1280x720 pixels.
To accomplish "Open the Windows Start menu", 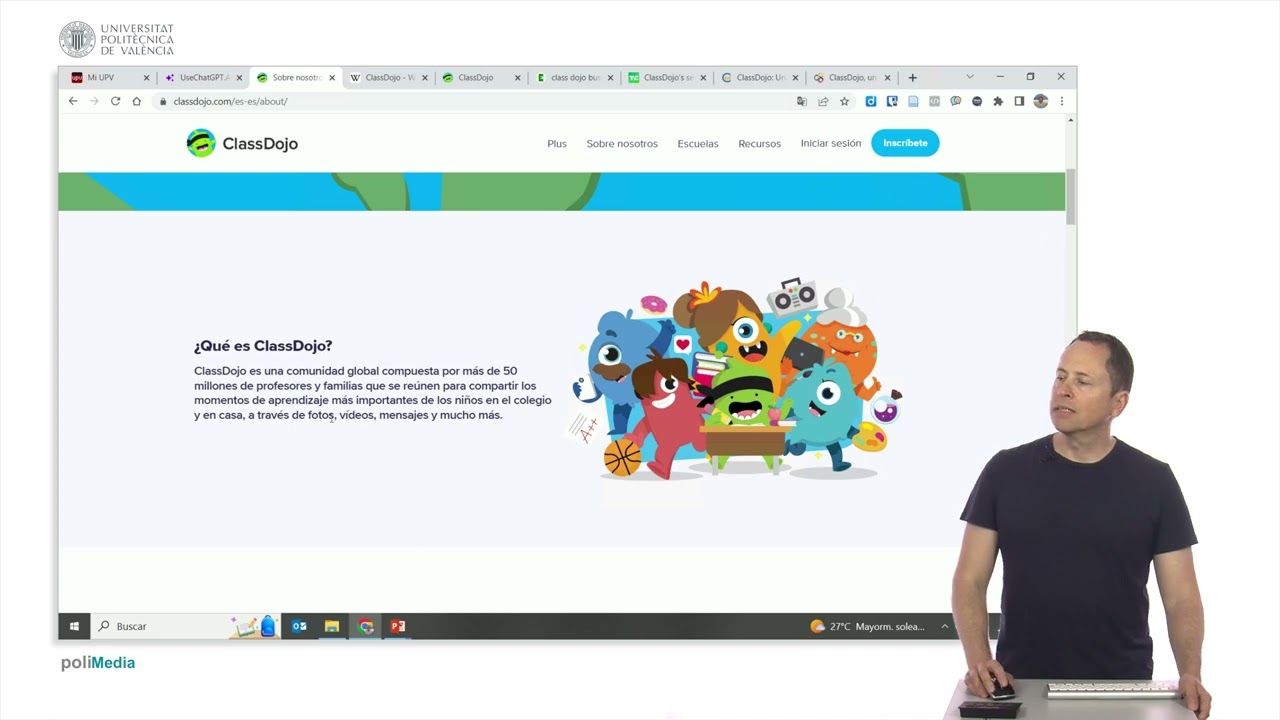I will click(x=74, y=626).
